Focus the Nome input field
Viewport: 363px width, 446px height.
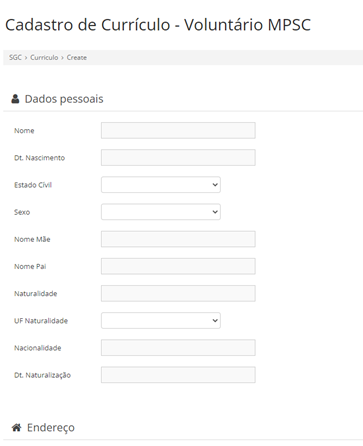pos(178,130)
